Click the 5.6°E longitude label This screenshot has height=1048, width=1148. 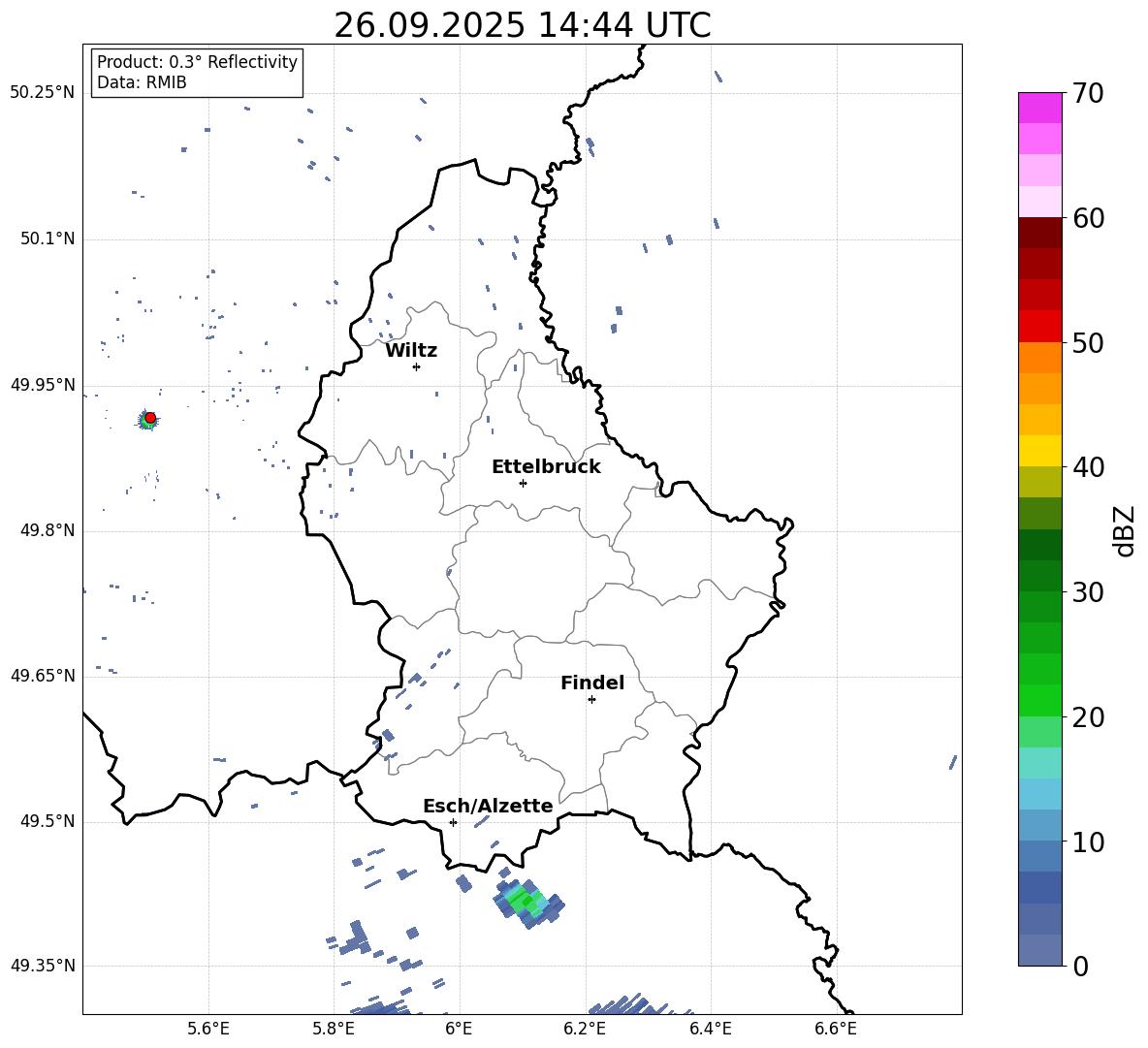click(x=208, y=1029)
